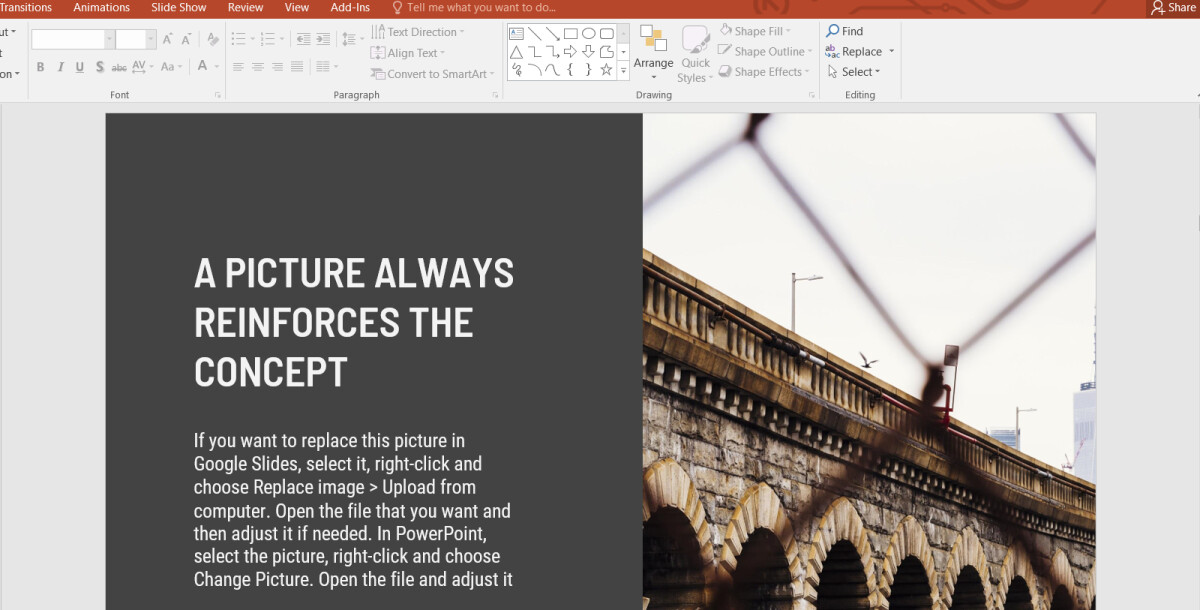This screenshot has width=1200, height=610.
Task: Click the Tell me what you want to do field
Action: [x=479, y=7]
